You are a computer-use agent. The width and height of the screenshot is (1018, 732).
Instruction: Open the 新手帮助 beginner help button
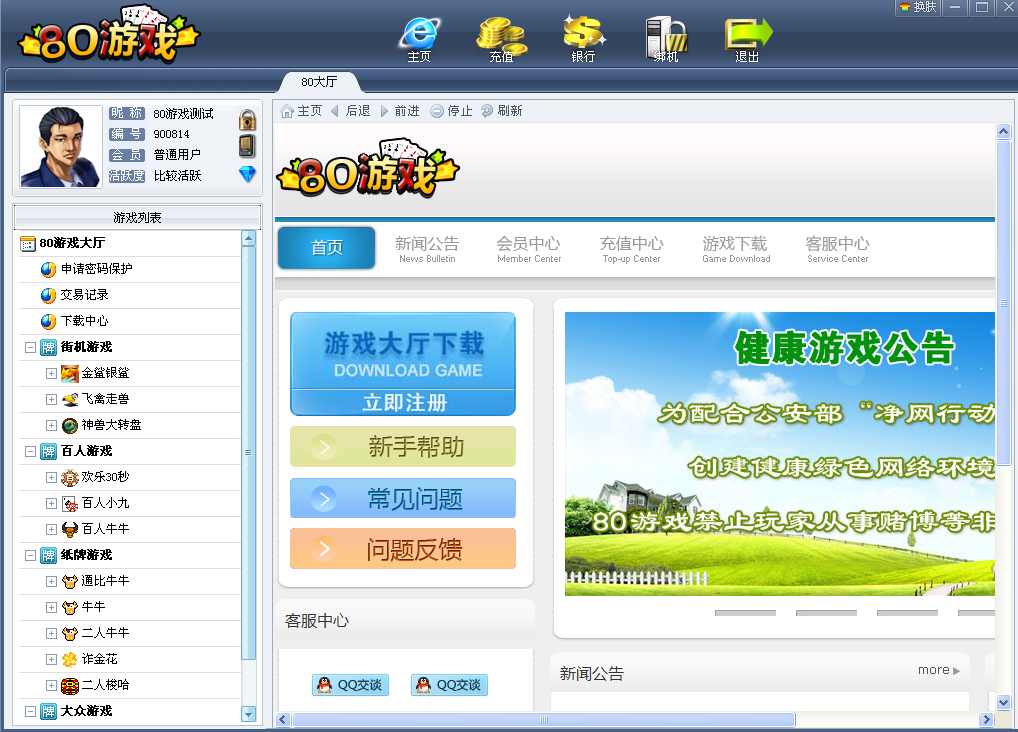403,447
